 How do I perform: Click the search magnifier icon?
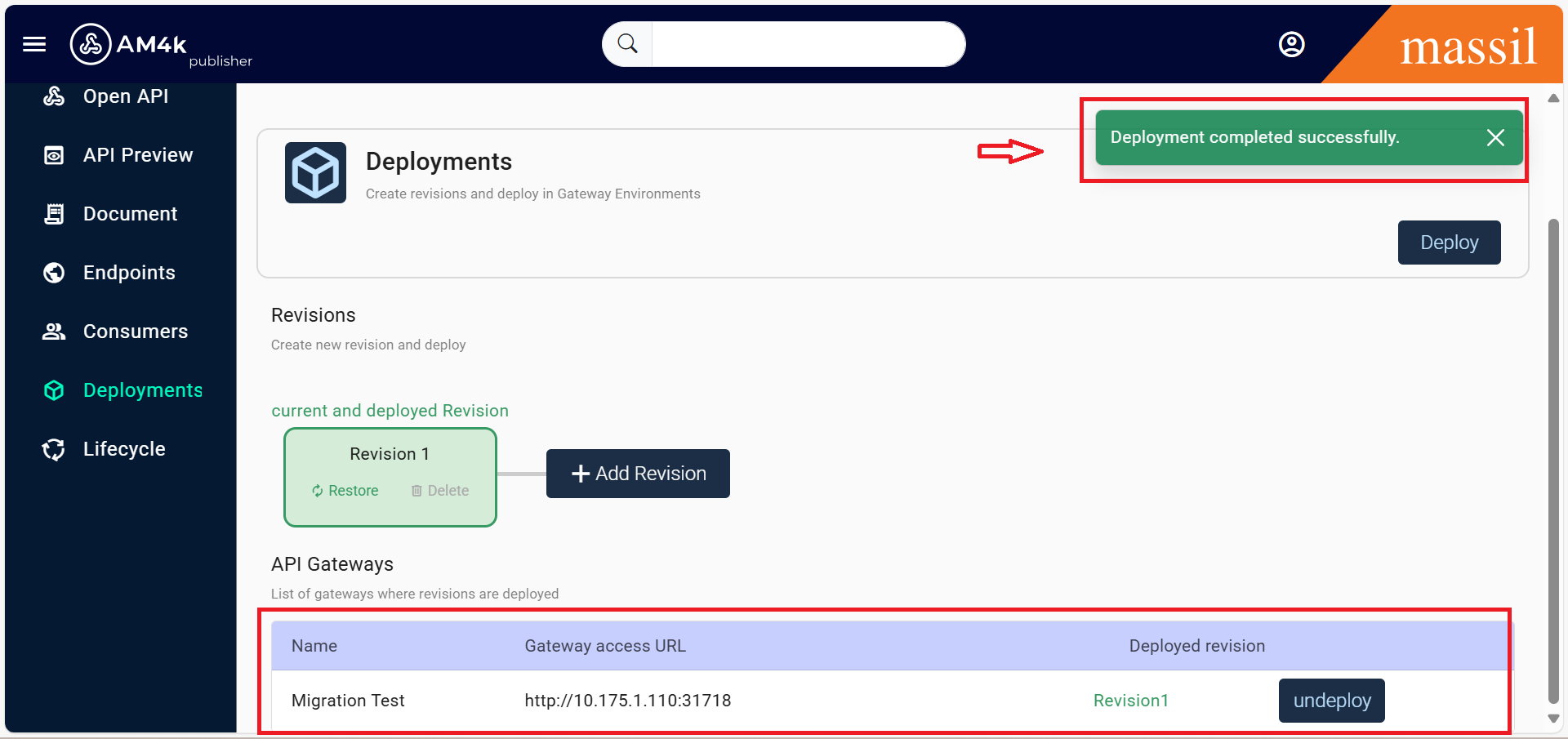tap(627, 44)
